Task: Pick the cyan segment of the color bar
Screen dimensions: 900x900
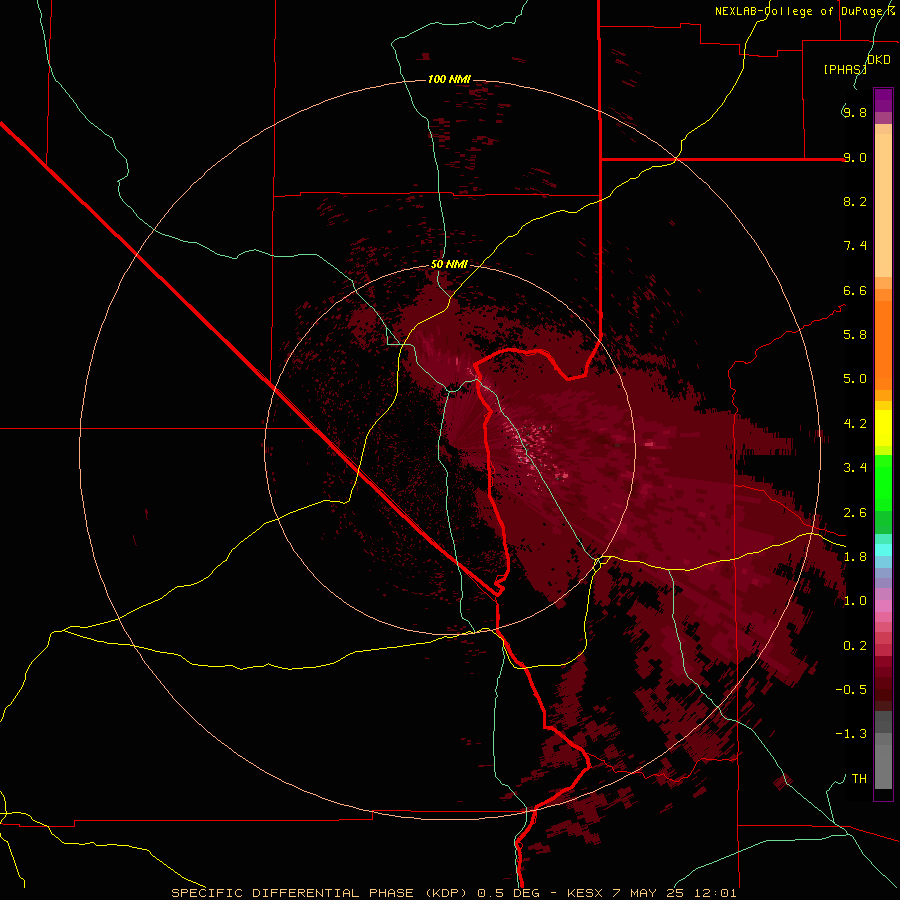Action: (883, 550)
